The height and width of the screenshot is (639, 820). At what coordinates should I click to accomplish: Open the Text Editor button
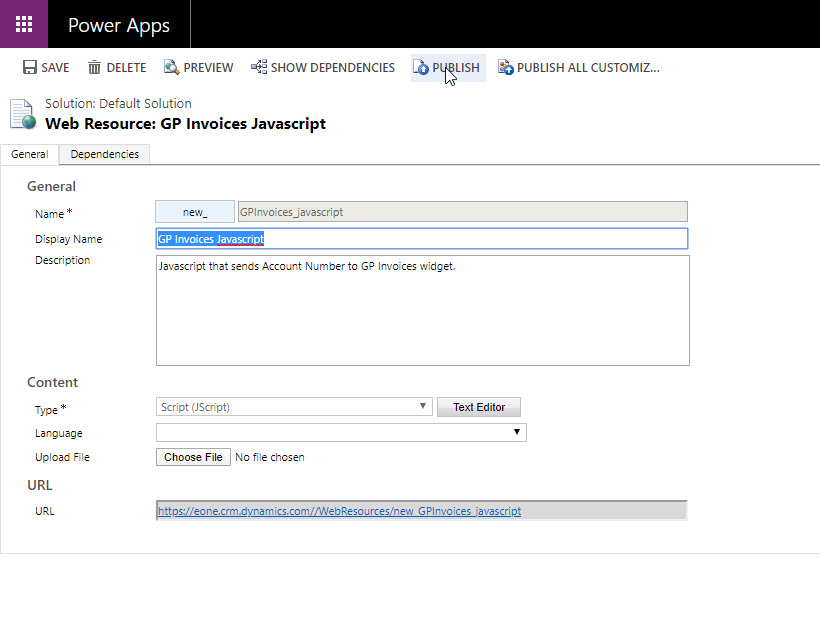click(x=479, y=407)
